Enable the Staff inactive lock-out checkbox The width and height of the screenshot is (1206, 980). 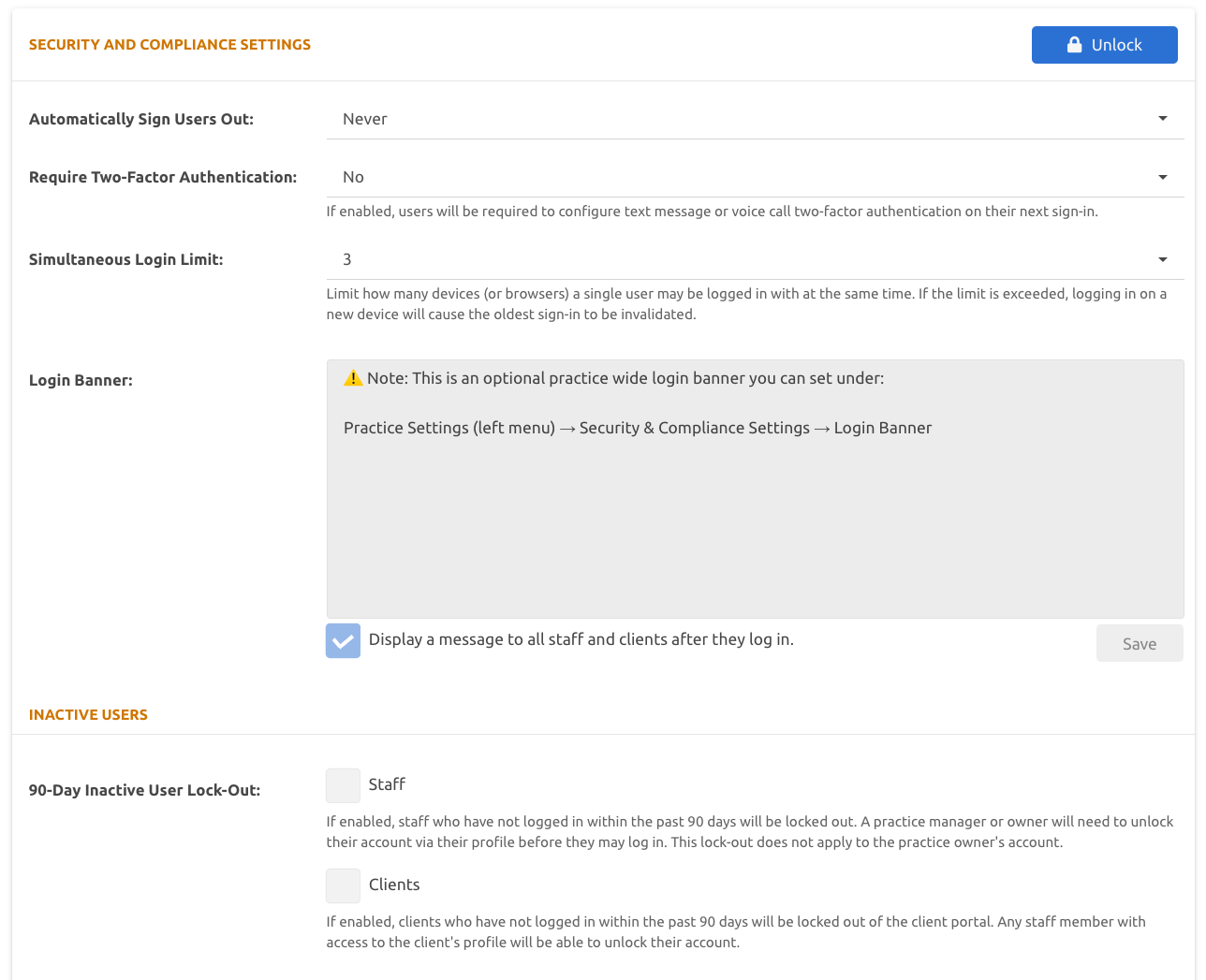[343, 785]
